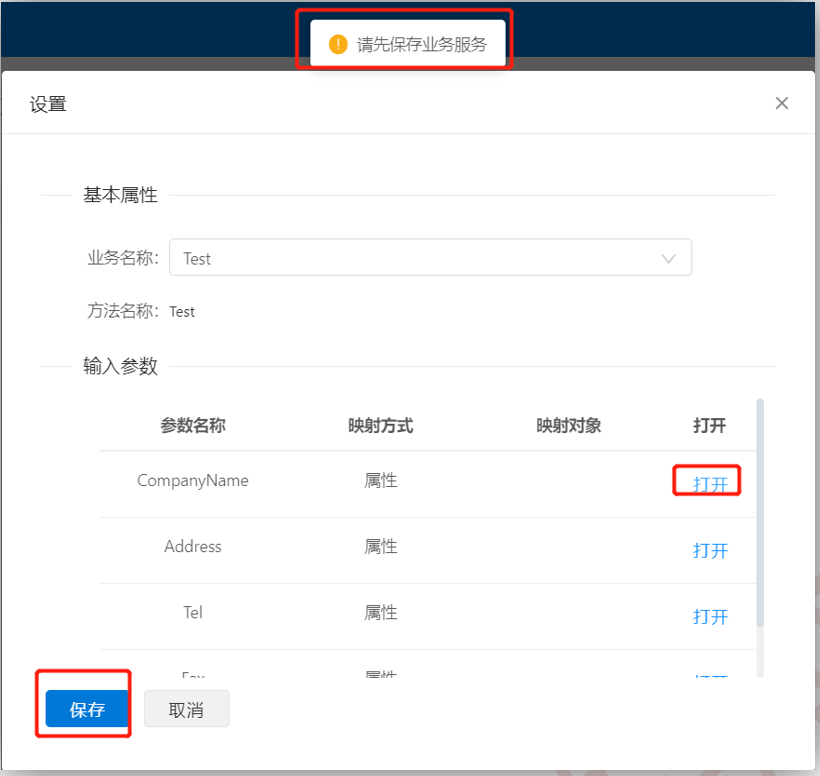
Task: Click 打开 link in Address row
Action: click(x=710, y=550)
